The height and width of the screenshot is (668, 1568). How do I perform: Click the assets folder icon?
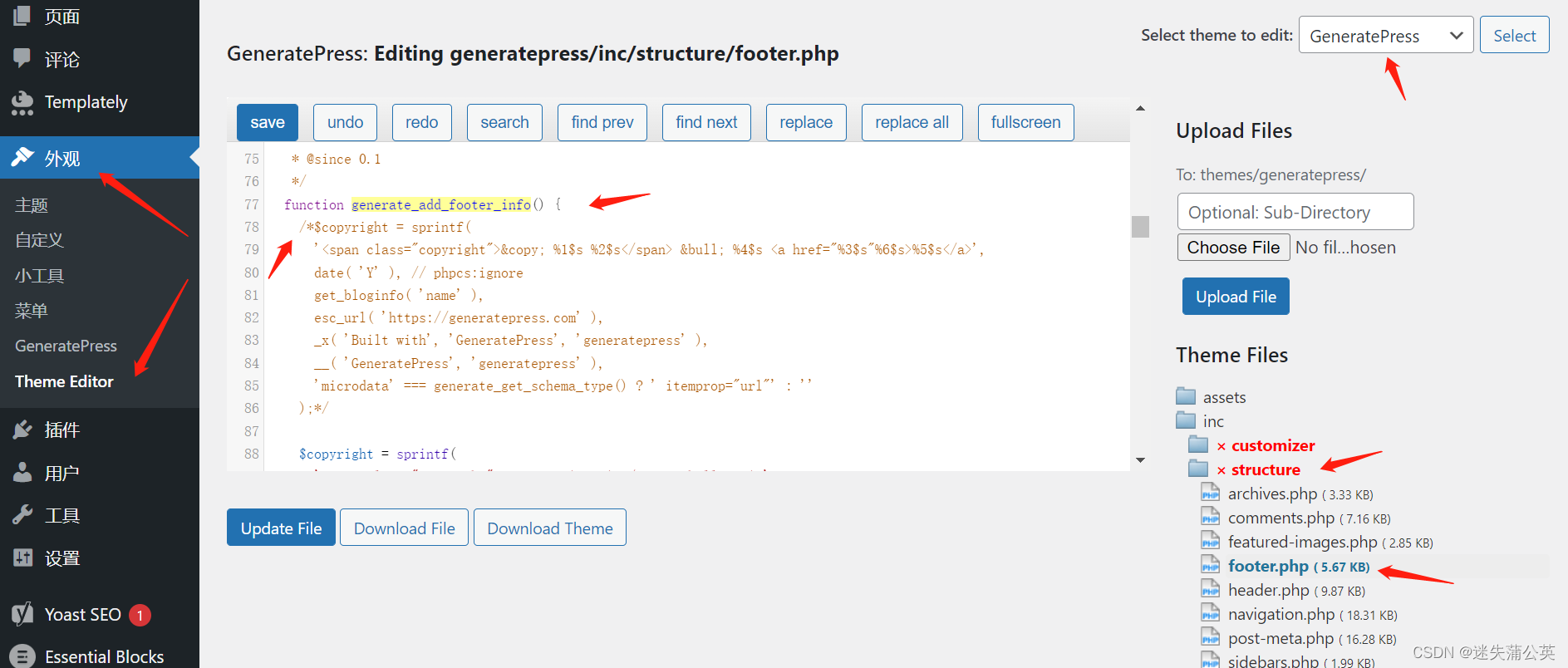(x=1186, y=396)
